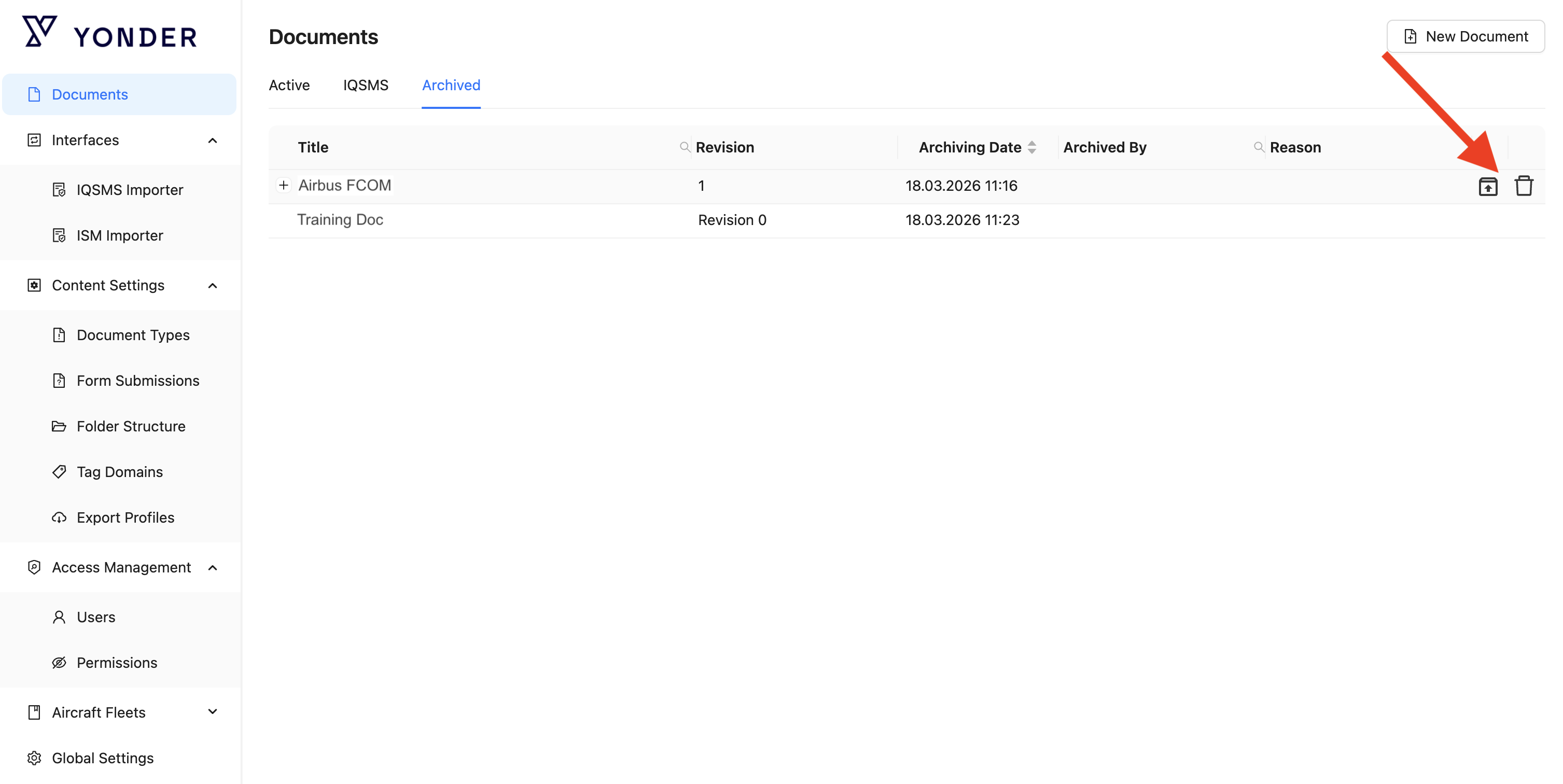1563x784 pixels.
Task: Open the Users page
Action: pyautogui.click(x=96, y=617)
